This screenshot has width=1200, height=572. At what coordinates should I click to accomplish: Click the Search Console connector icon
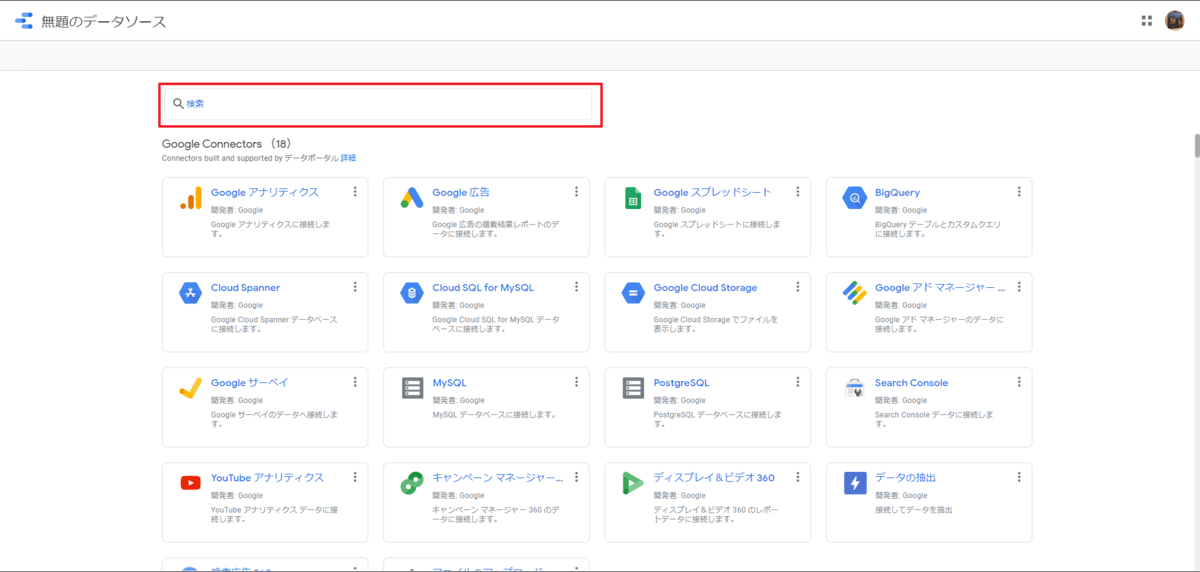(853, 388)
